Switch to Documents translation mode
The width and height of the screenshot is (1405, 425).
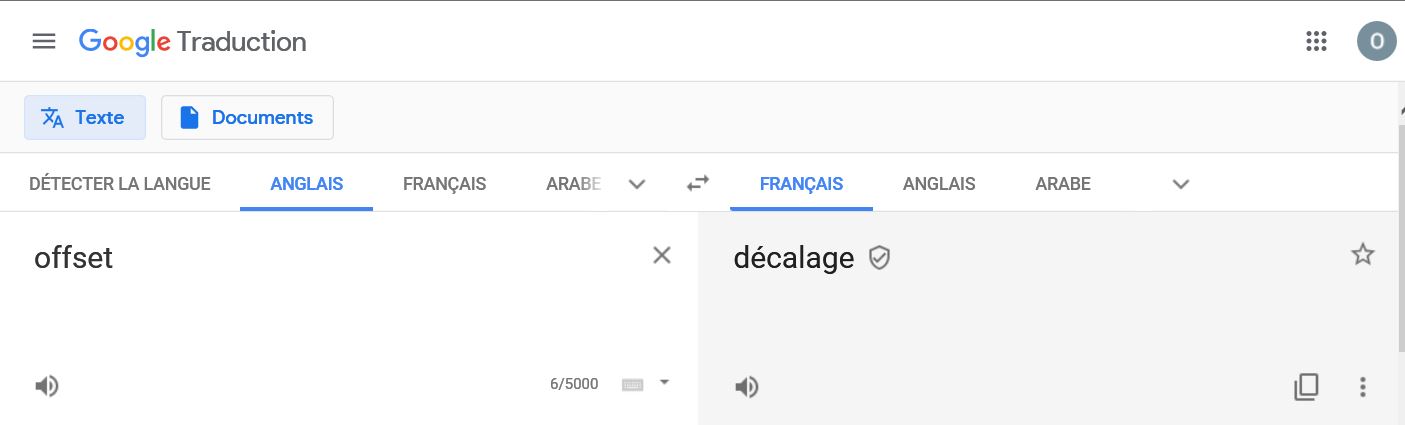pyautogui.click(x=247, y=117)
